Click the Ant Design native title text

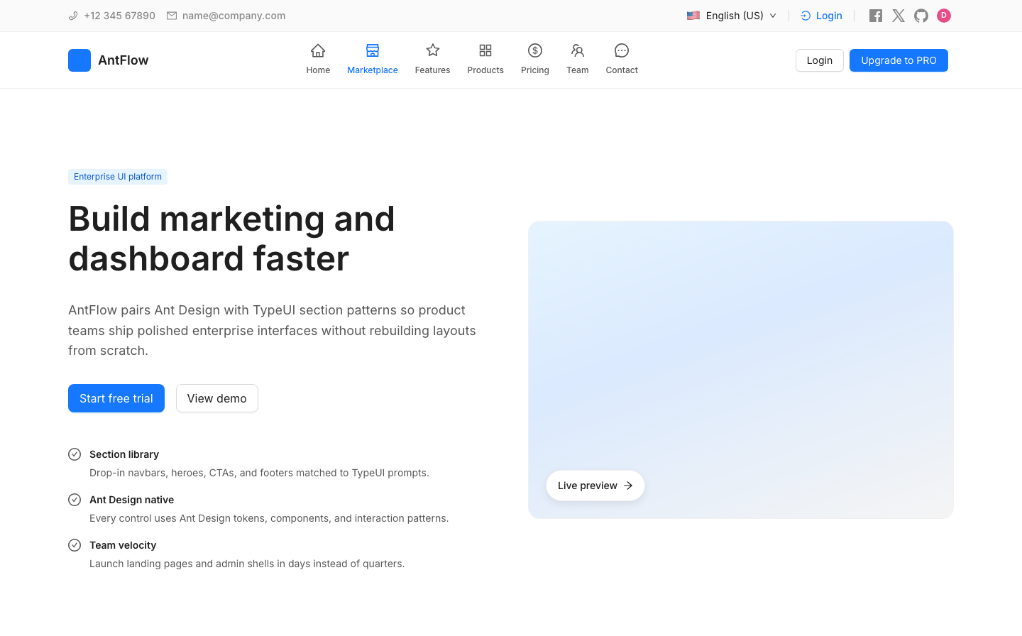point(132,500)
